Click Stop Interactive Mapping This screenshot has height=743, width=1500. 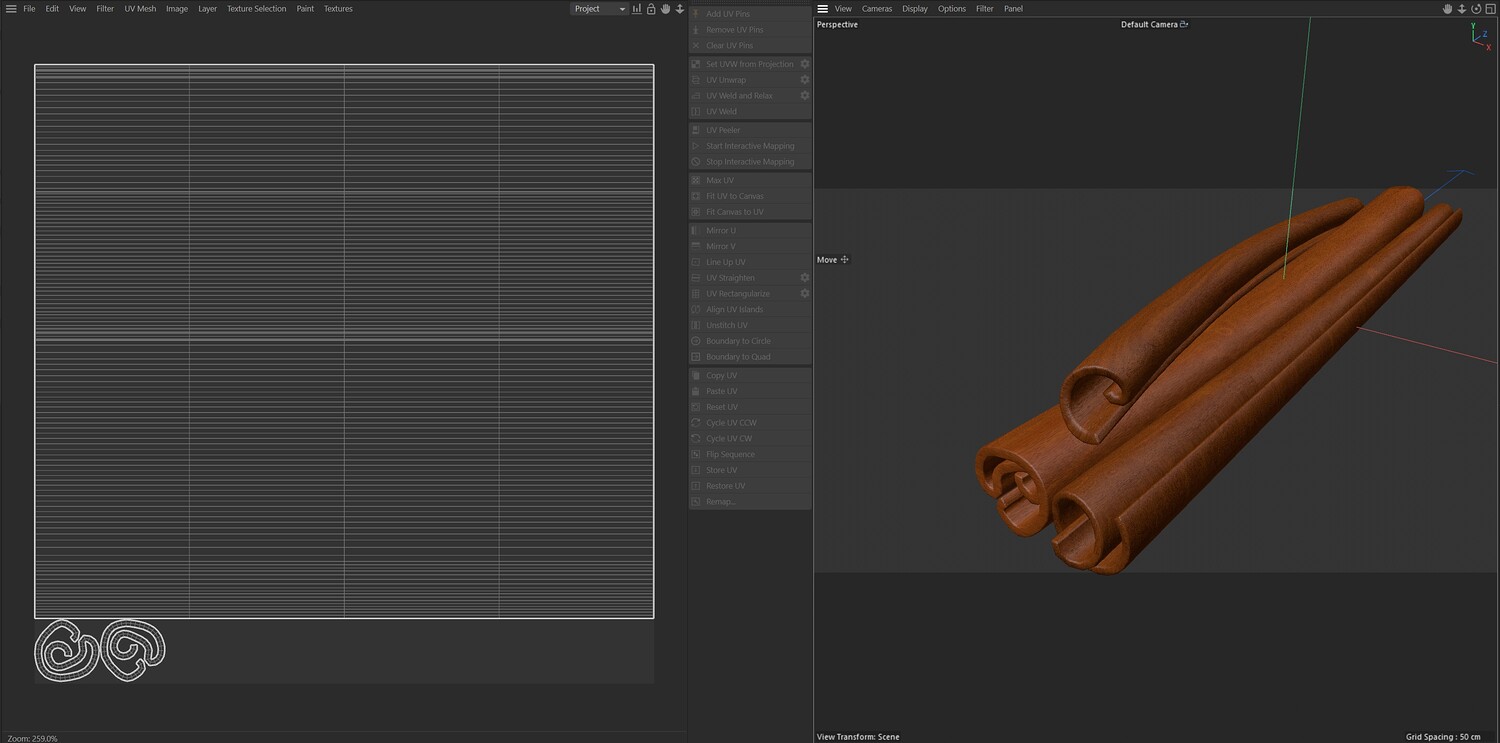[x=750, y=162]
